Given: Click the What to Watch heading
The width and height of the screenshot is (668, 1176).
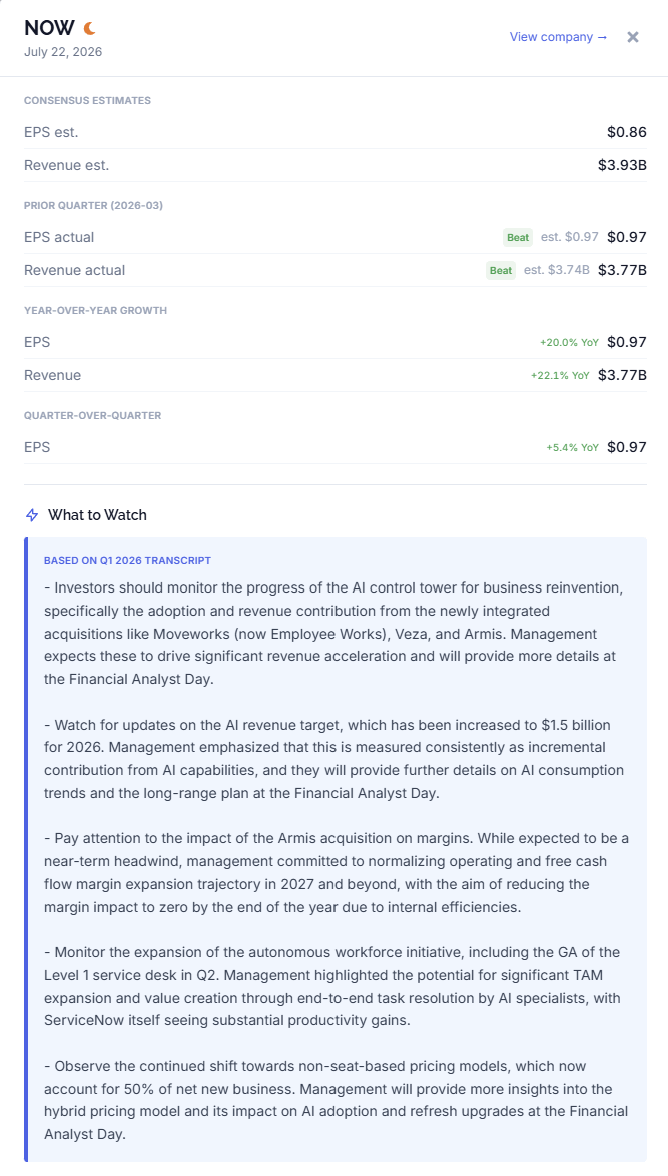Looking at the screenshot, I should 97,514.
